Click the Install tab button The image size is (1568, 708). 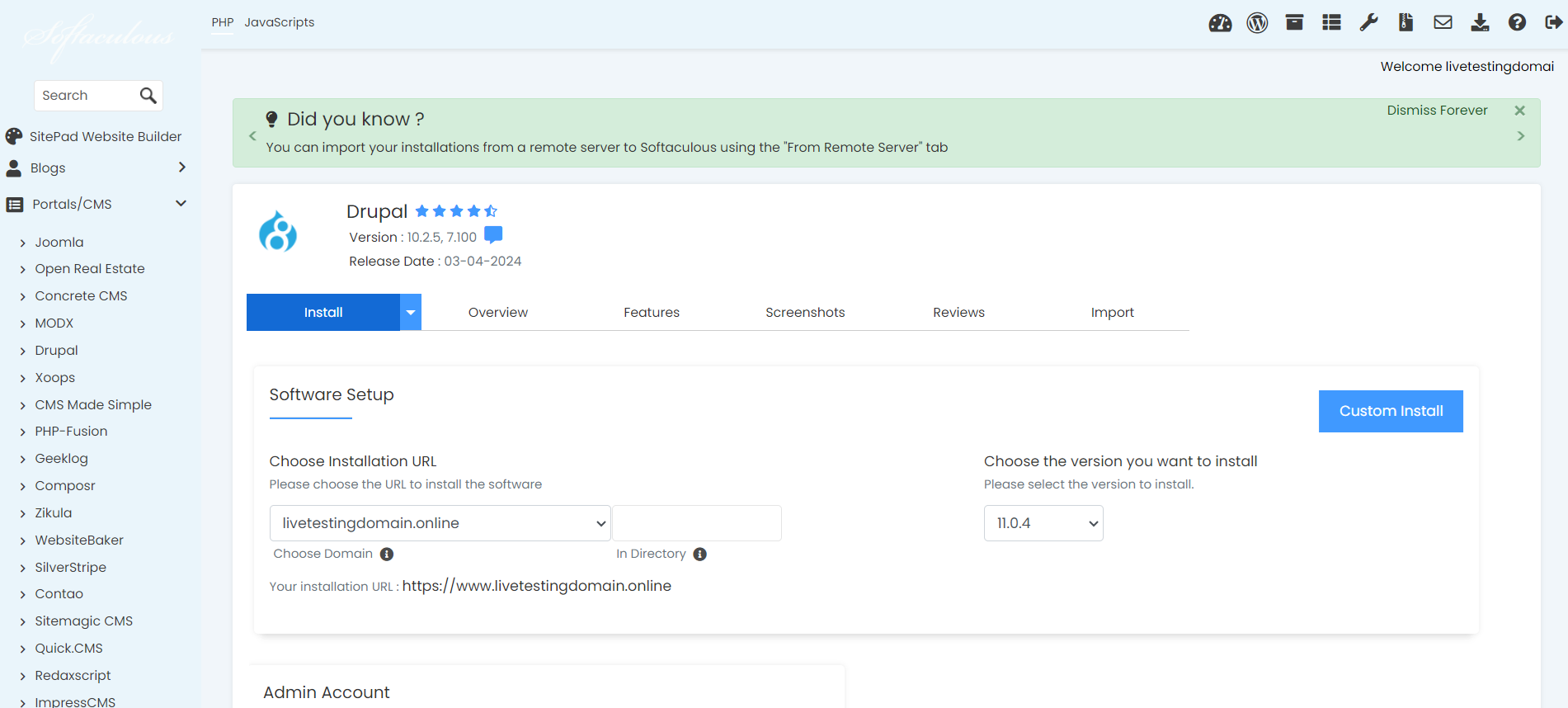[323, 313]
